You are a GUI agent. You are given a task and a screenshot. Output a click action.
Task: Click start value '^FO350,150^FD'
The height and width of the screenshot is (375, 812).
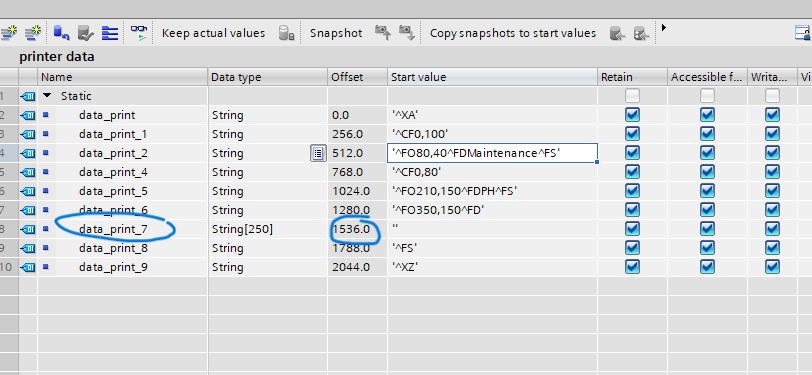click(x=439, y=210)
